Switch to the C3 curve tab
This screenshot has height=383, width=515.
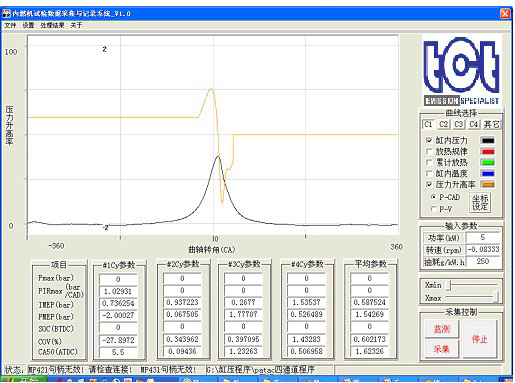[459, 124]
